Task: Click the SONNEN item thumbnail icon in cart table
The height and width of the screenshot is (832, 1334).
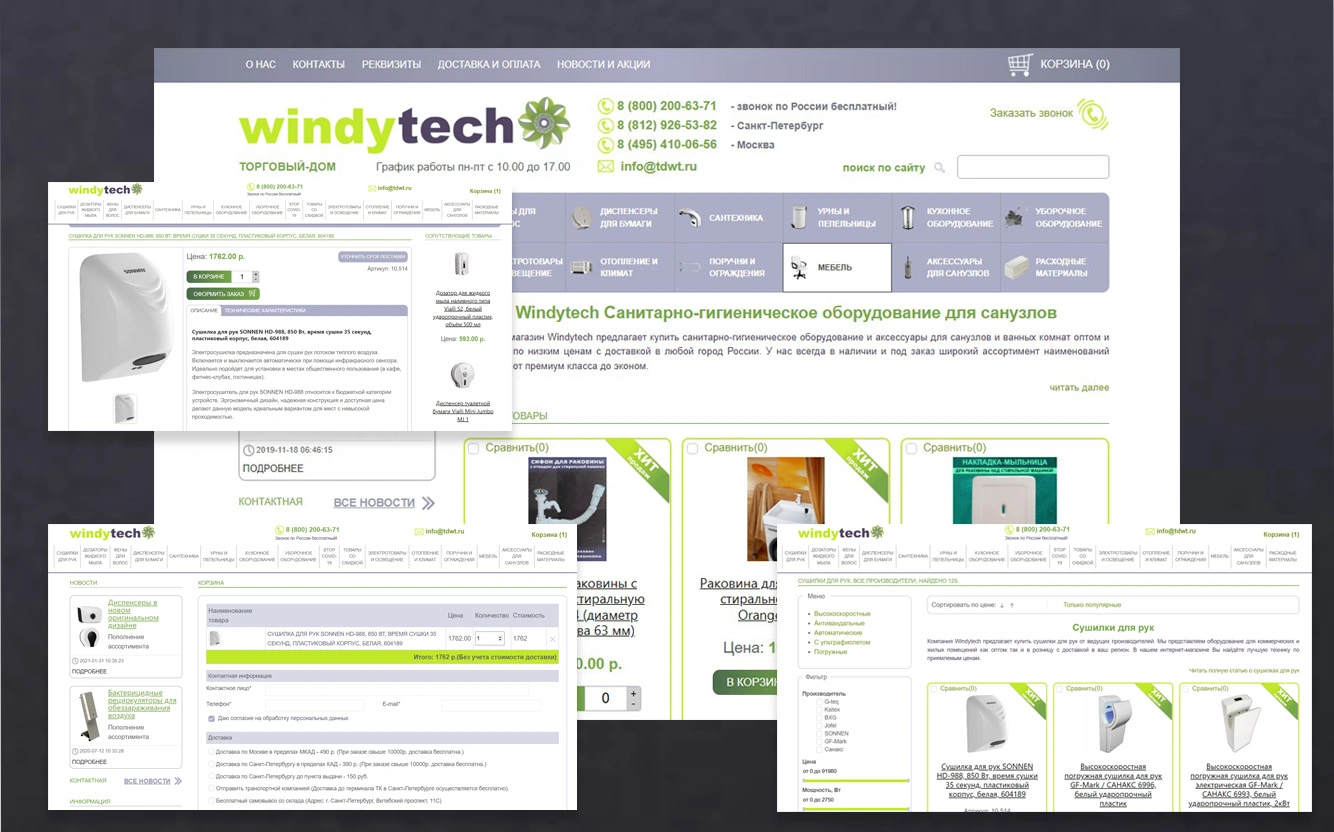Action: pyautogui.click(x=215, y=638)
